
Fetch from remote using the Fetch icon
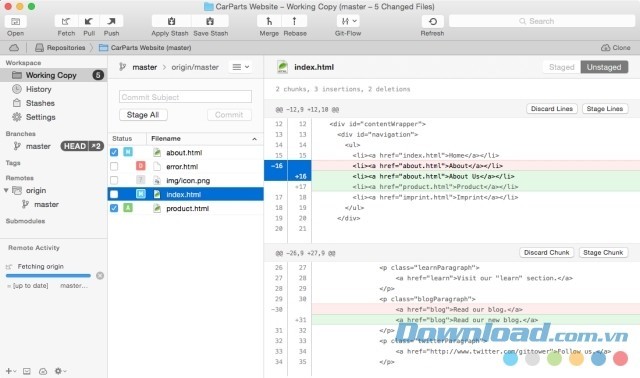[66, 21]
